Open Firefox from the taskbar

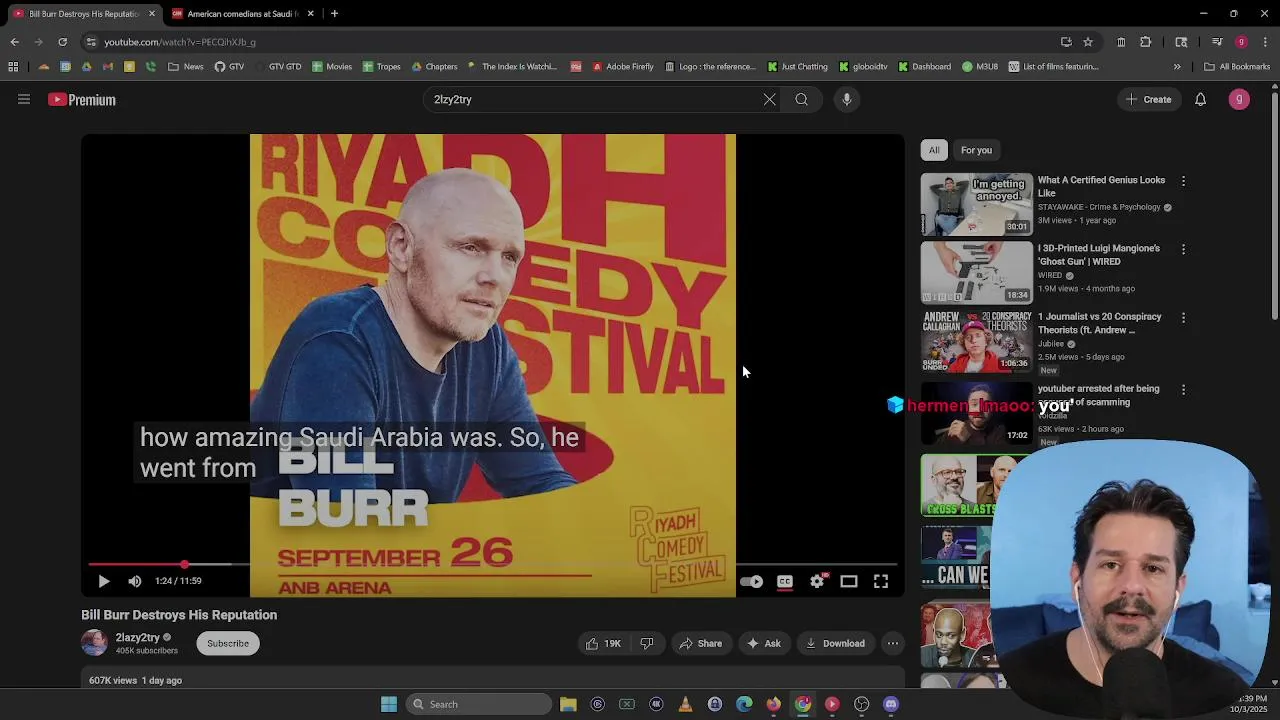click(x=773, y=704)
